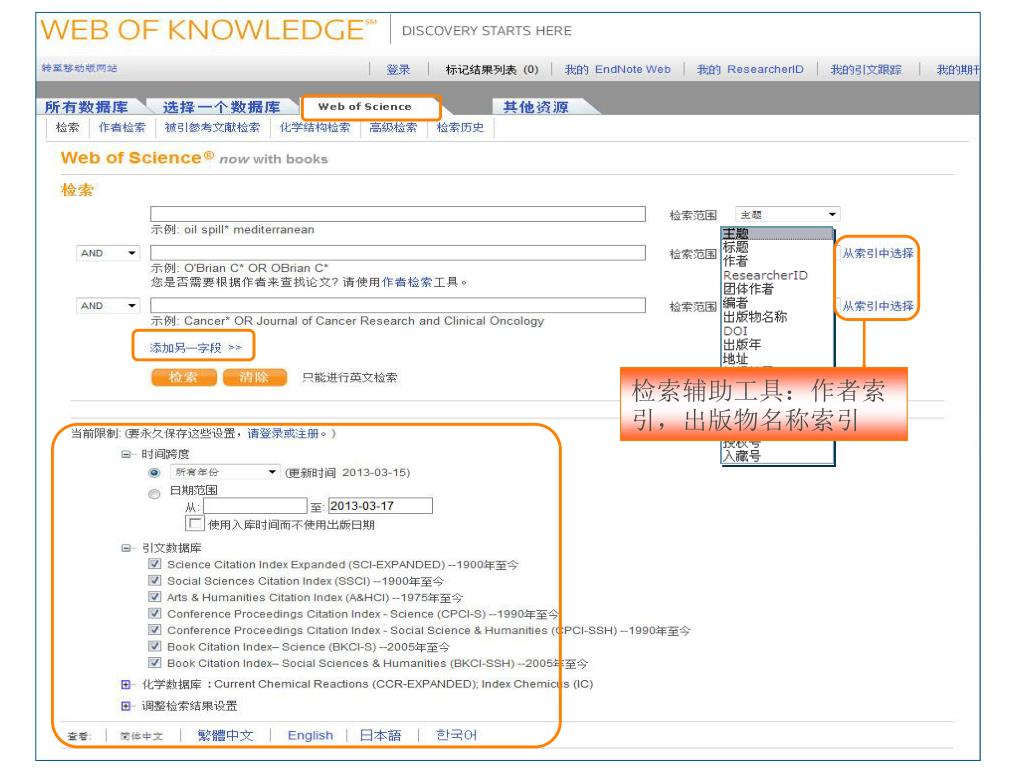Click the 检索 sub-tab

tap(67, 127)
